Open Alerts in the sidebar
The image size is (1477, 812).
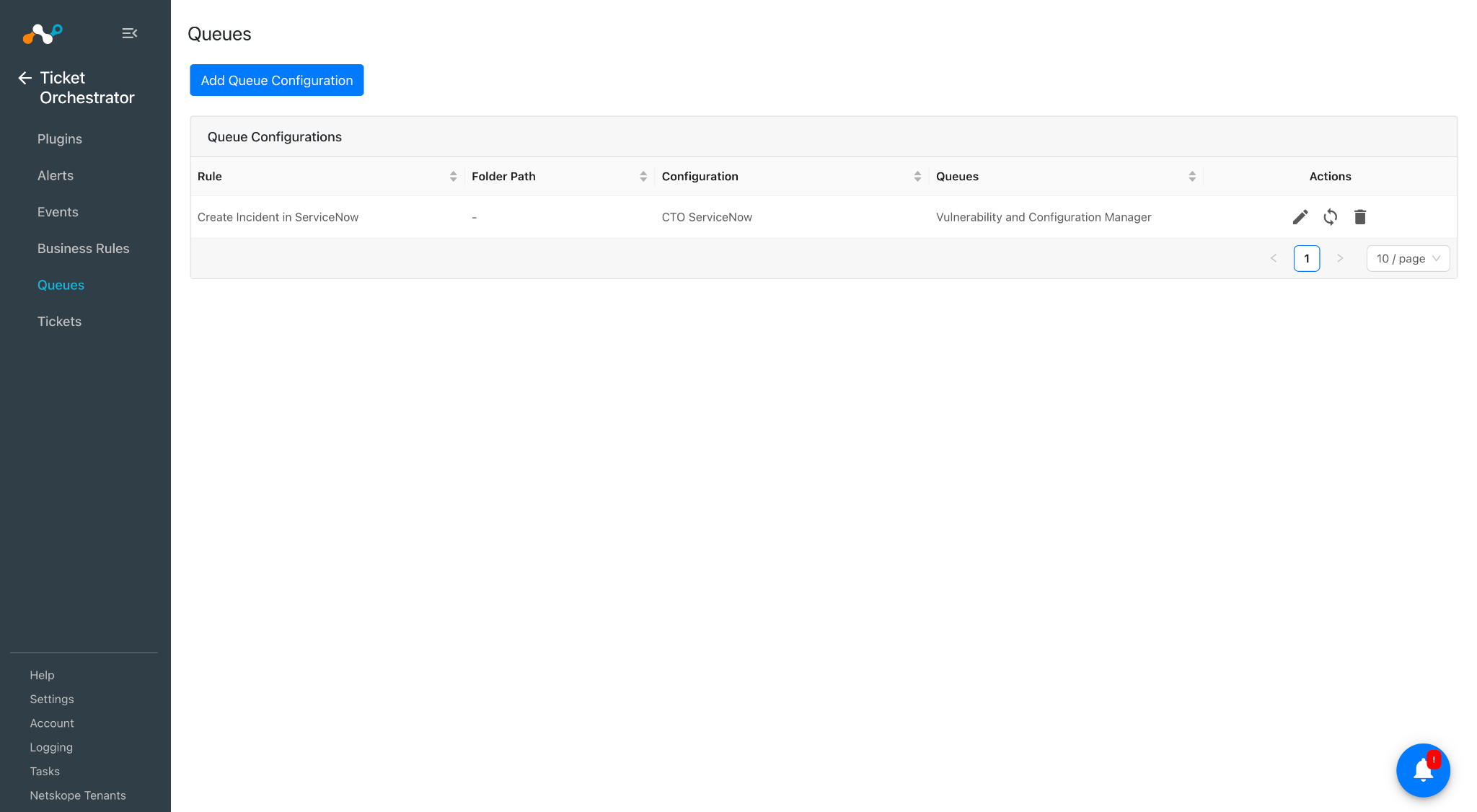click(x=56, y=176)
